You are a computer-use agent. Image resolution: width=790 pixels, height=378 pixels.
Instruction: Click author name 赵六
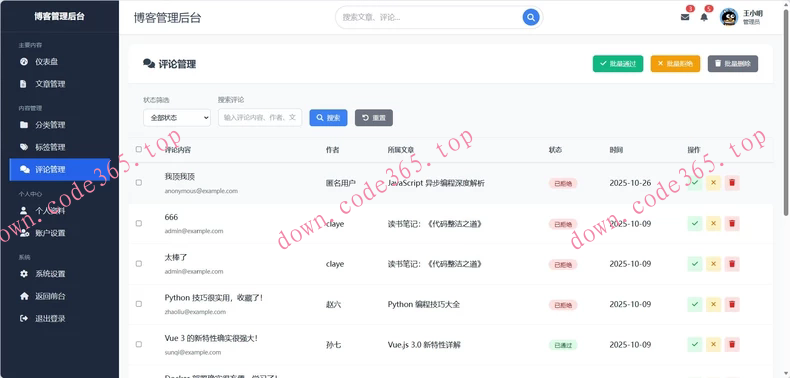pos(334,304)
